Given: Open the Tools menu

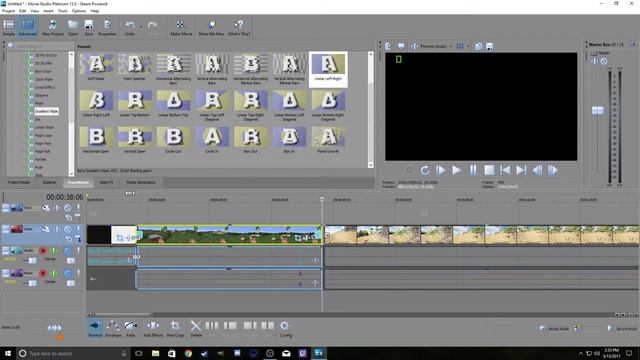Looking at the screenshot, I should click(62, 11).
